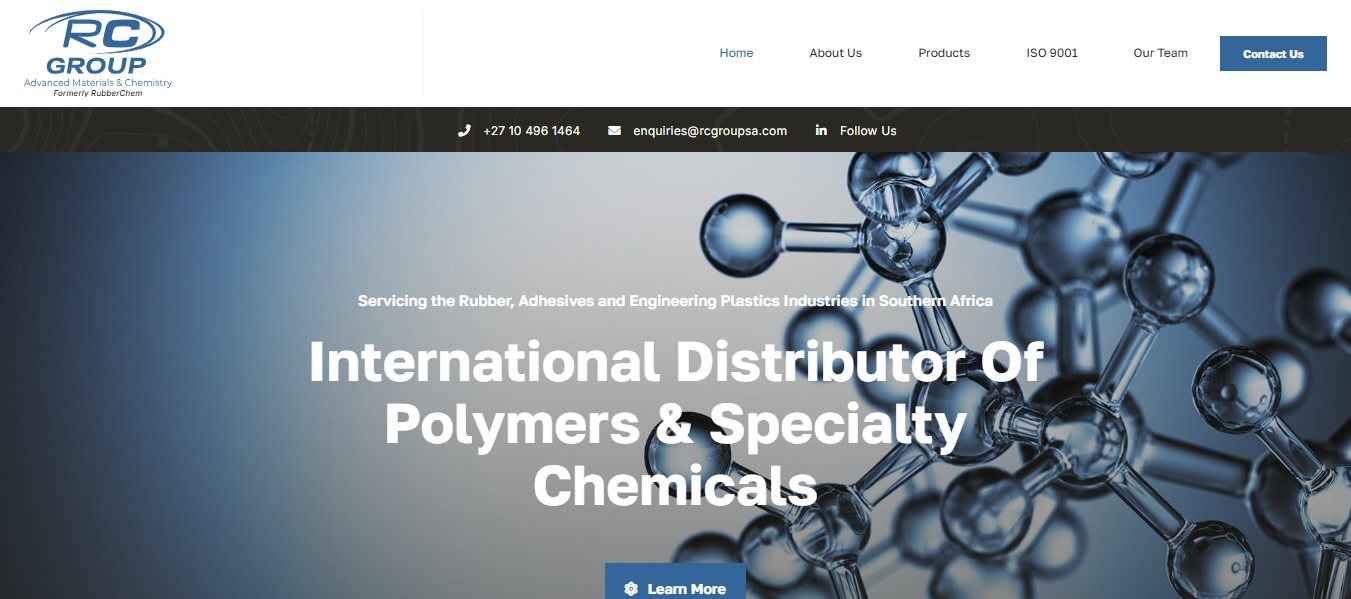
Task: Click the molecule icon on the Learn More button
Action: [x=630, y=589]
